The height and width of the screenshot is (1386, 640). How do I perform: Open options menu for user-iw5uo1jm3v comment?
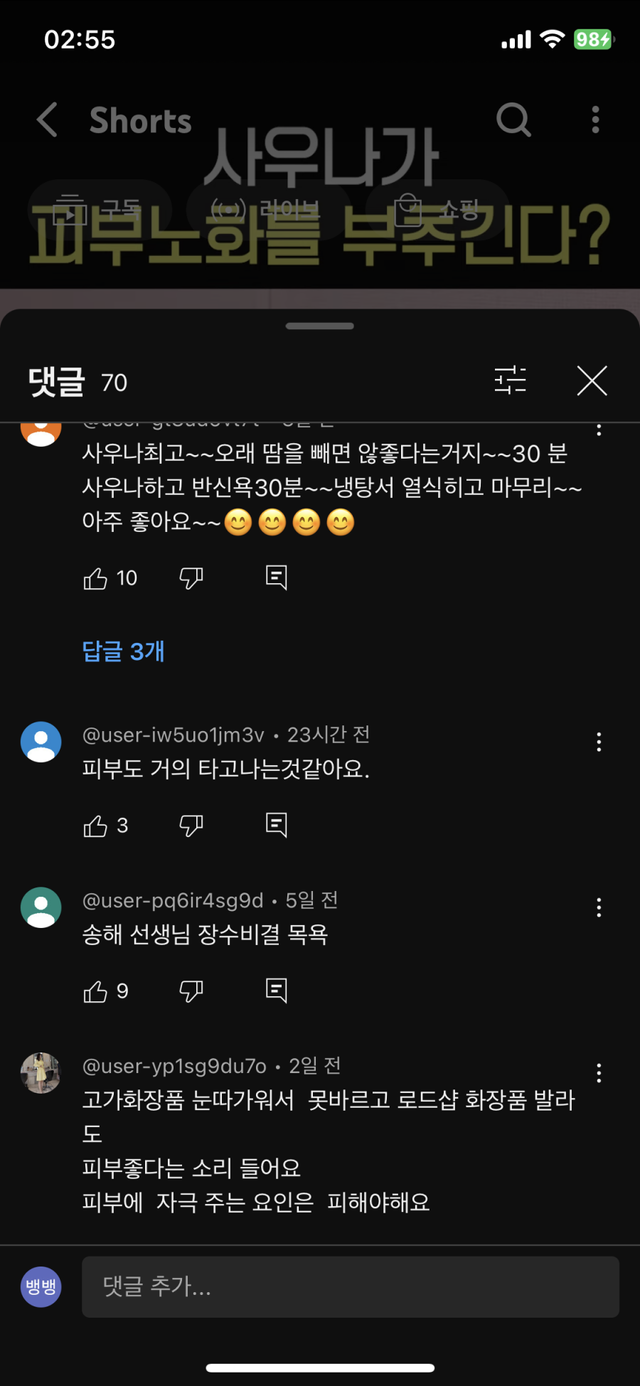[x=598, y=742]
